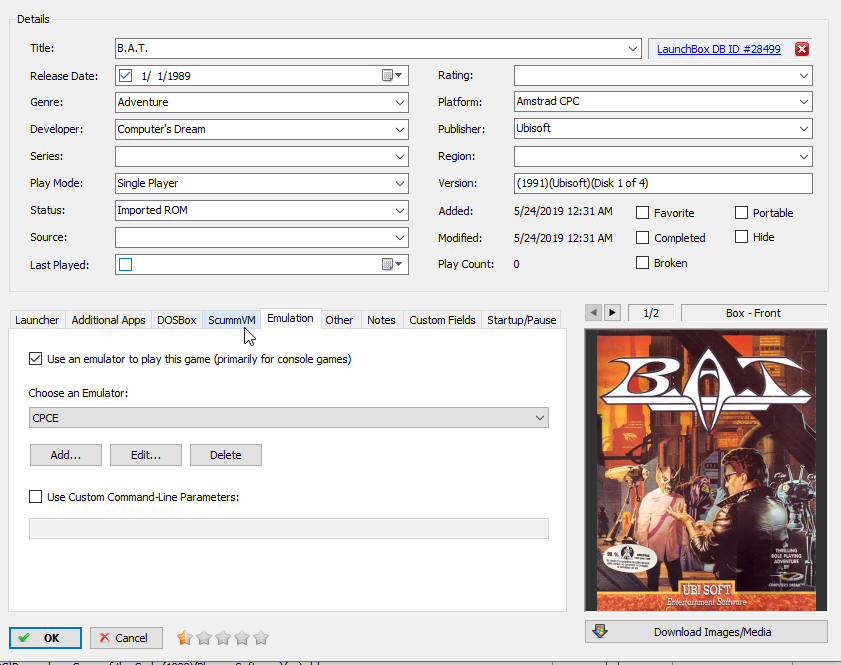Open Choose an Emulator CPCE dropdown

289,418
